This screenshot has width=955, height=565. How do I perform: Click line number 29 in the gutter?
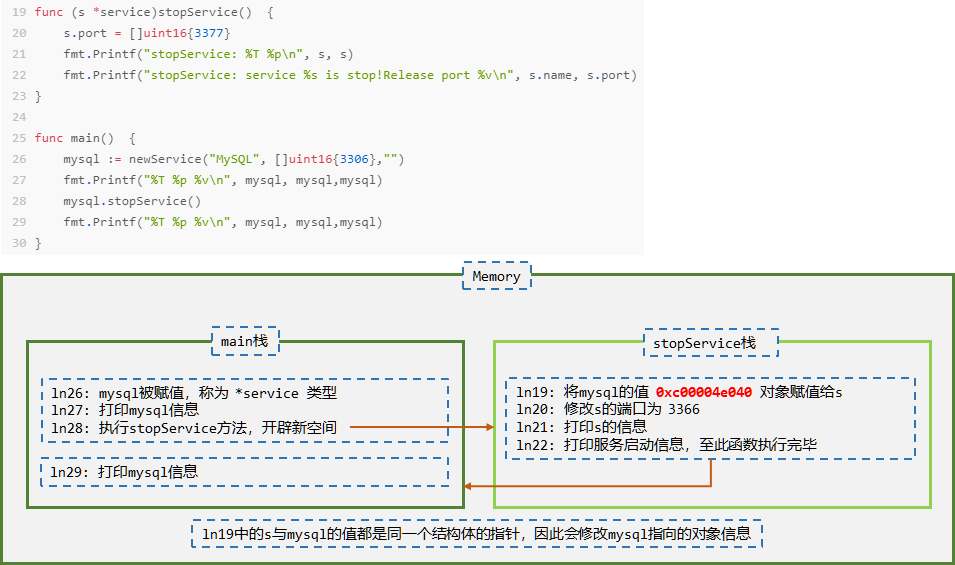(19, 222)
